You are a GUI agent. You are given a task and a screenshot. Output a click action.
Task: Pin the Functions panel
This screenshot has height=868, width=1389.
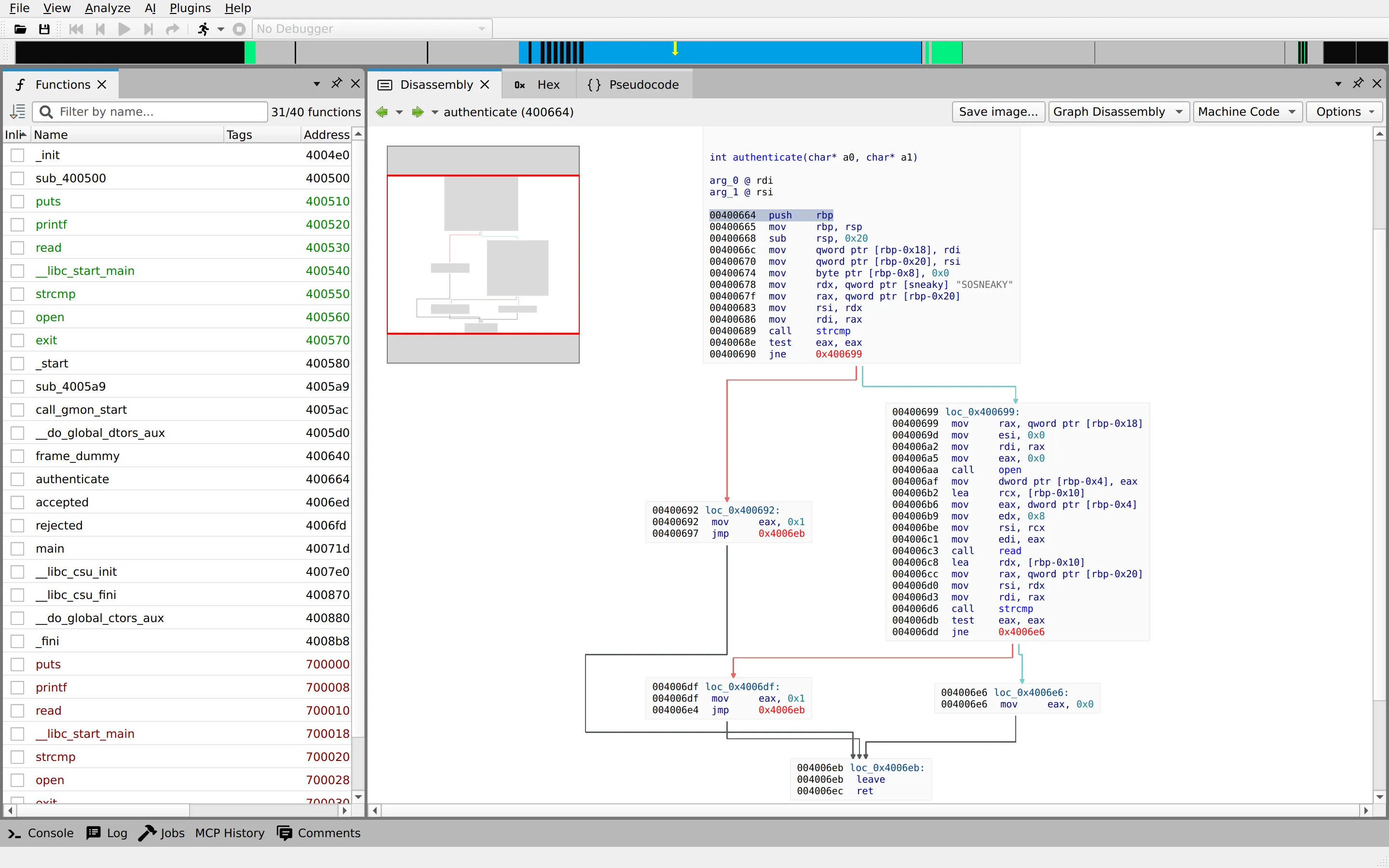[336, 84]
